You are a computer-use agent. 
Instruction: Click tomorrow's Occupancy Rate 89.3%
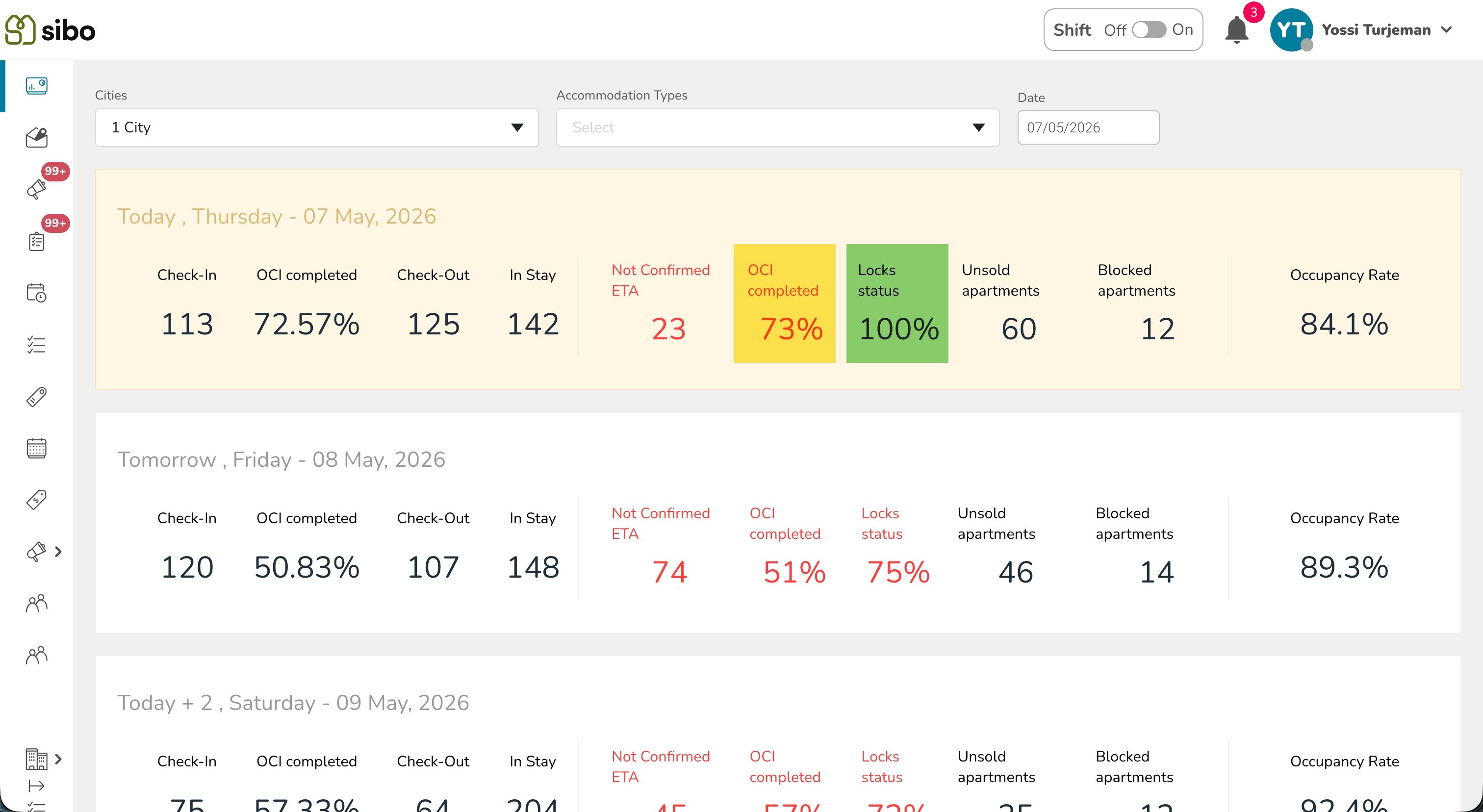tap(1344, 567)
